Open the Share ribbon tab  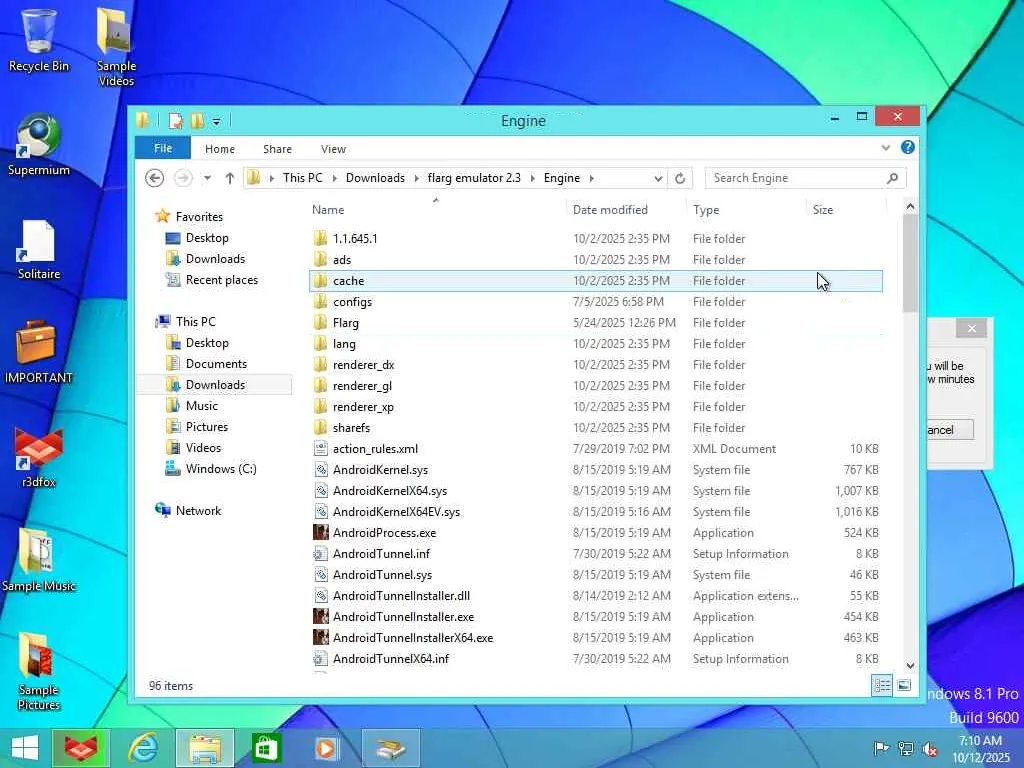pyautogui.click(x=277, y=149)
